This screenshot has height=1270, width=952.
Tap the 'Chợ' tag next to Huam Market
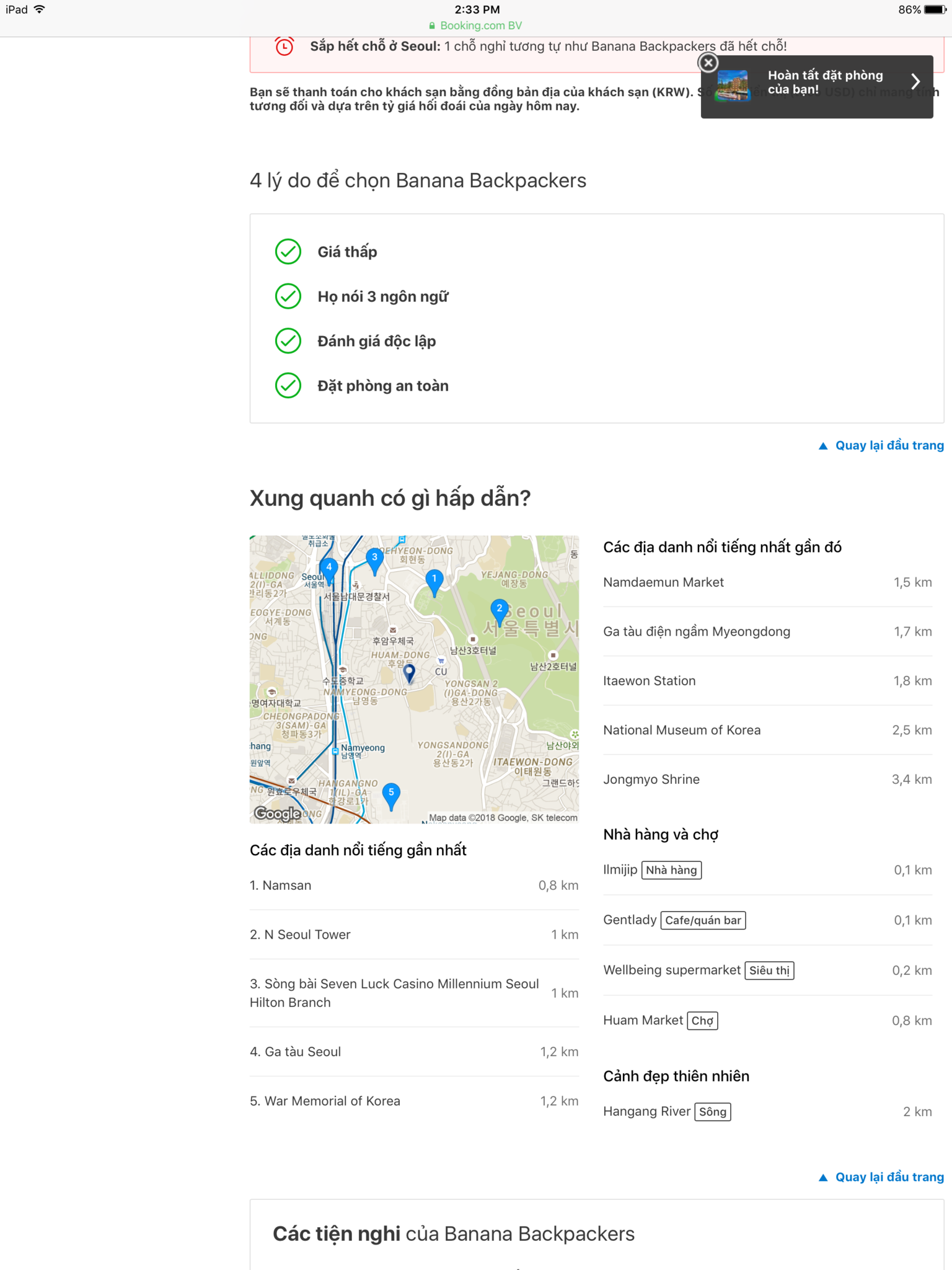point(702,1021)
